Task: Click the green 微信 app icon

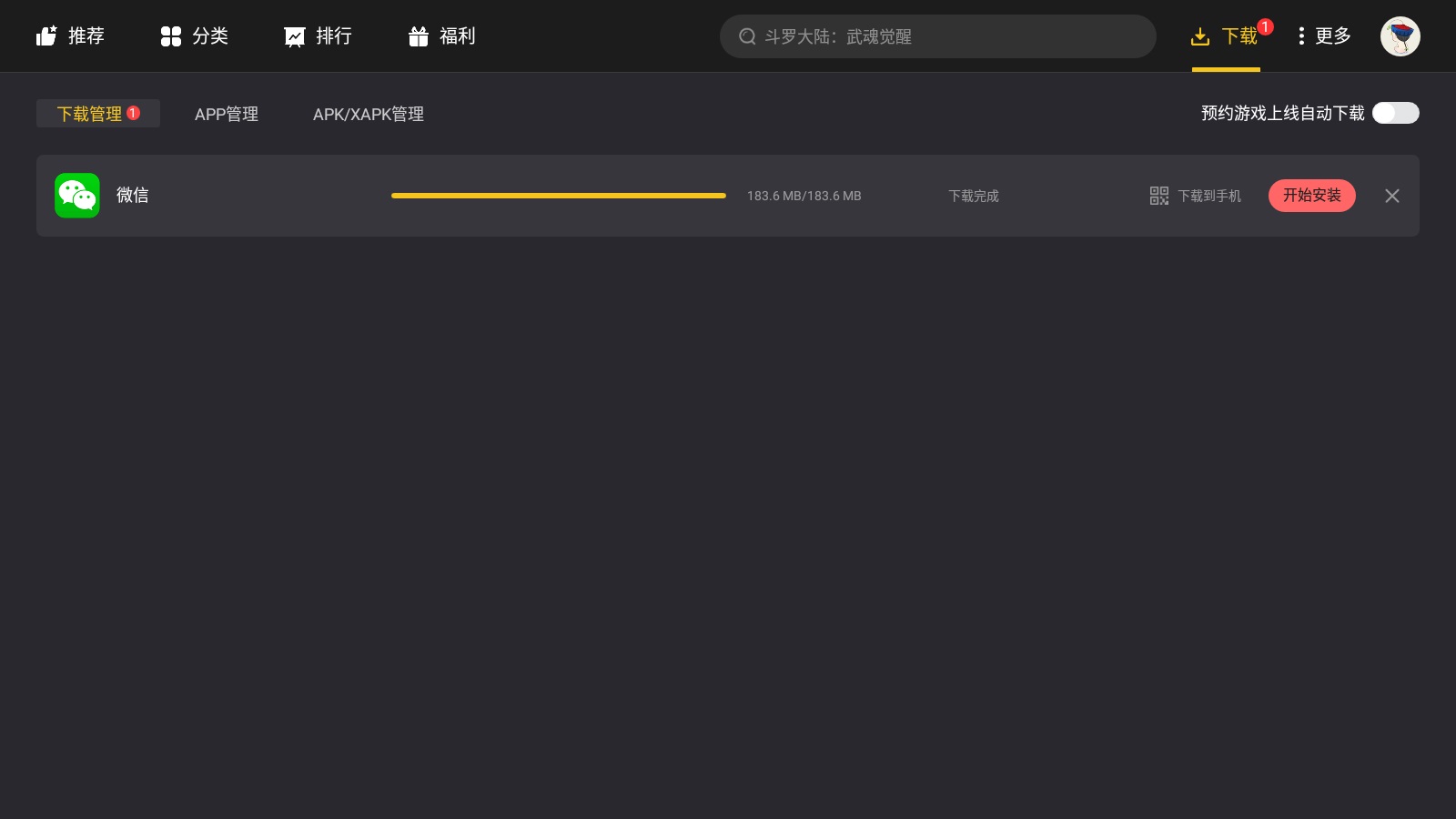Action: [x=77, y=196]
